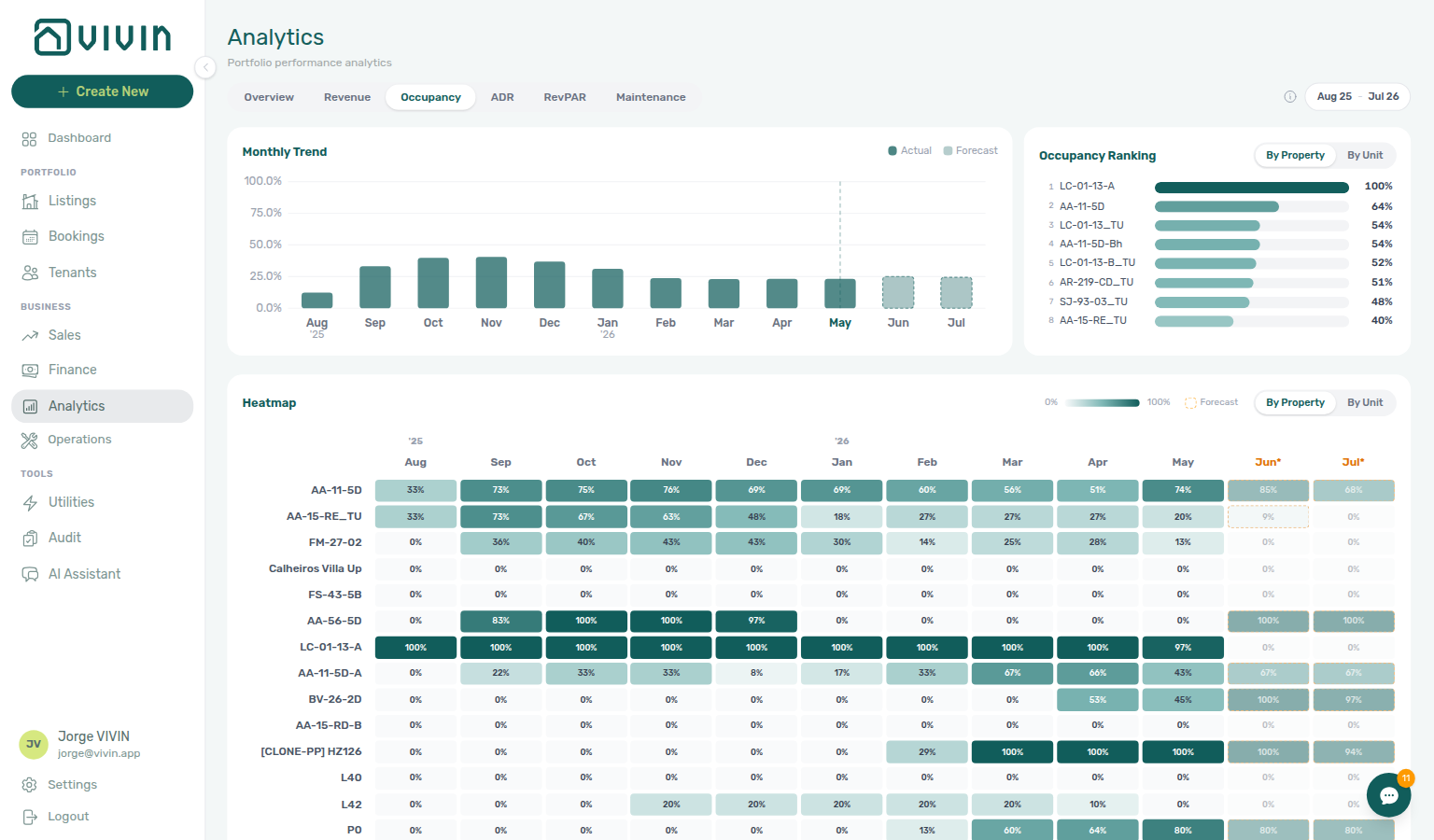The width and height of the screenshot is (1434, 840).
Task: Click the VIVIN logo
Action: click(x=103, y=37)
